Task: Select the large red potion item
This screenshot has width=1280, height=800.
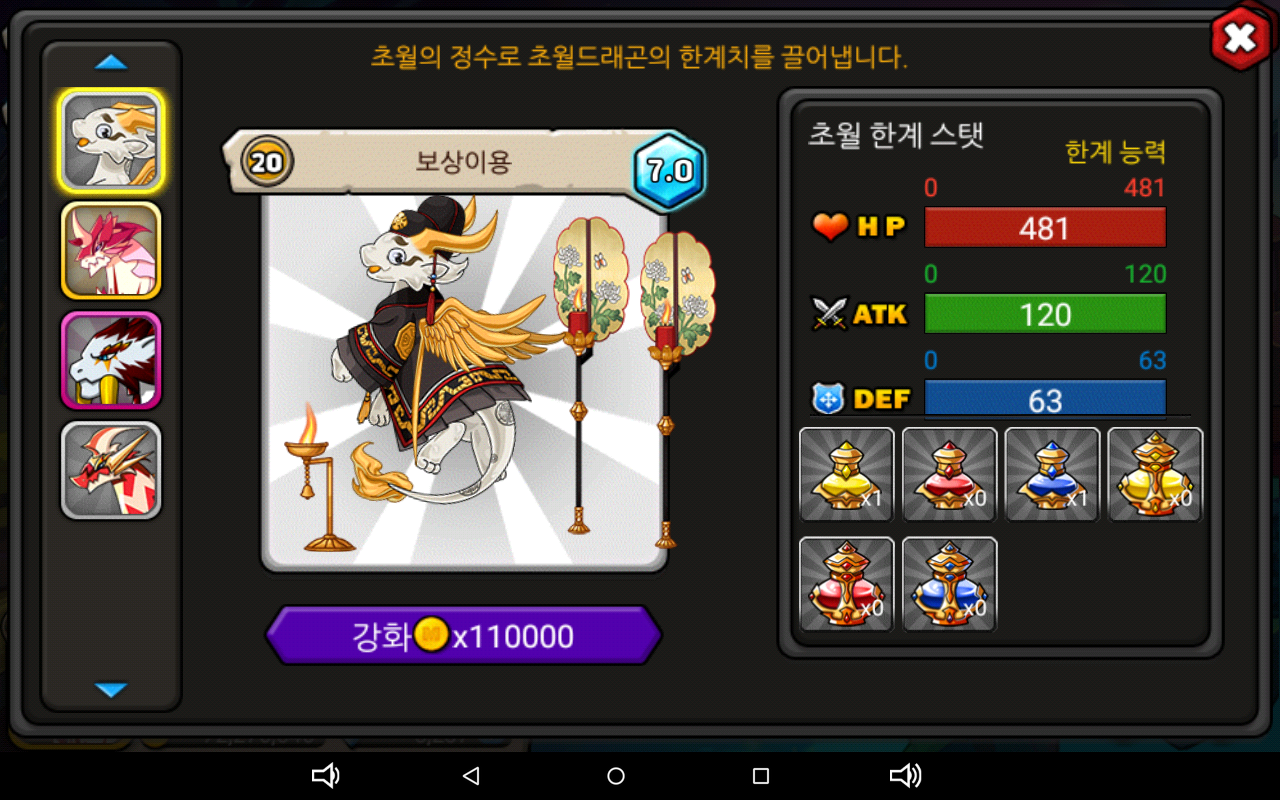Action: point(847,584)
